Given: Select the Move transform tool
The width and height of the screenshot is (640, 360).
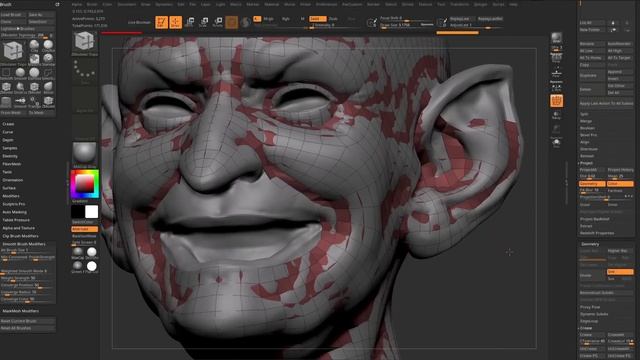Looking at the screenshot, I should click(x=190, y=22).
